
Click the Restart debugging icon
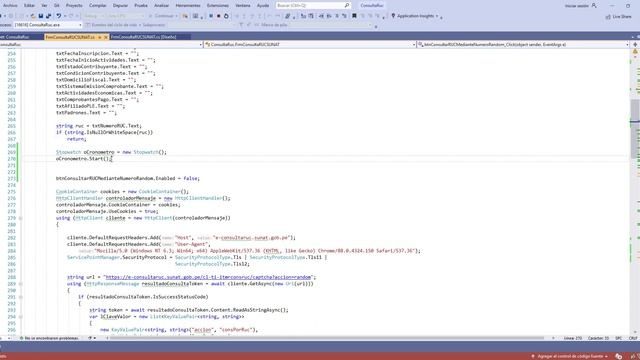point(226,16)
